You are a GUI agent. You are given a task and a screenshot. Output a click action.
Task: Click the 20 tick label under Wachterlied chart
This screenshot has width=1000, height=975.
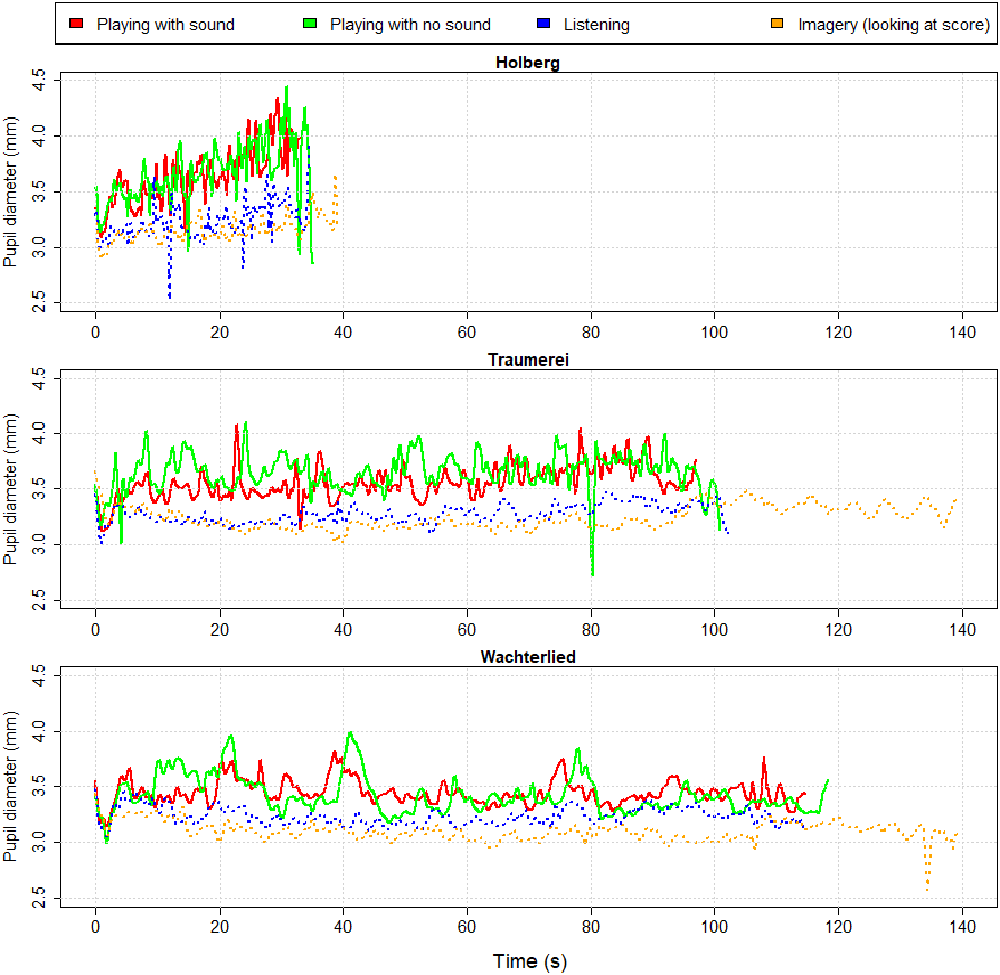(x=219, y=927)
